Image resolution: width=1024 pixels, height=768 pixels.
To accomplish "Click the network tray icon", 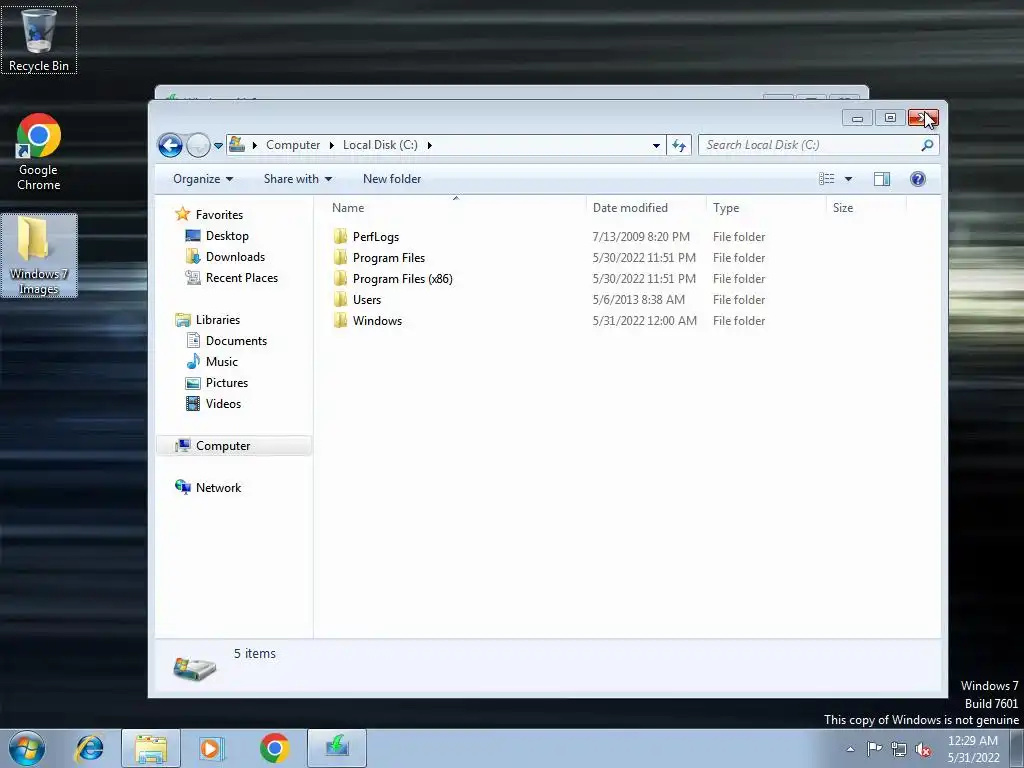I will pyautogui.click(x=899, y=750).
